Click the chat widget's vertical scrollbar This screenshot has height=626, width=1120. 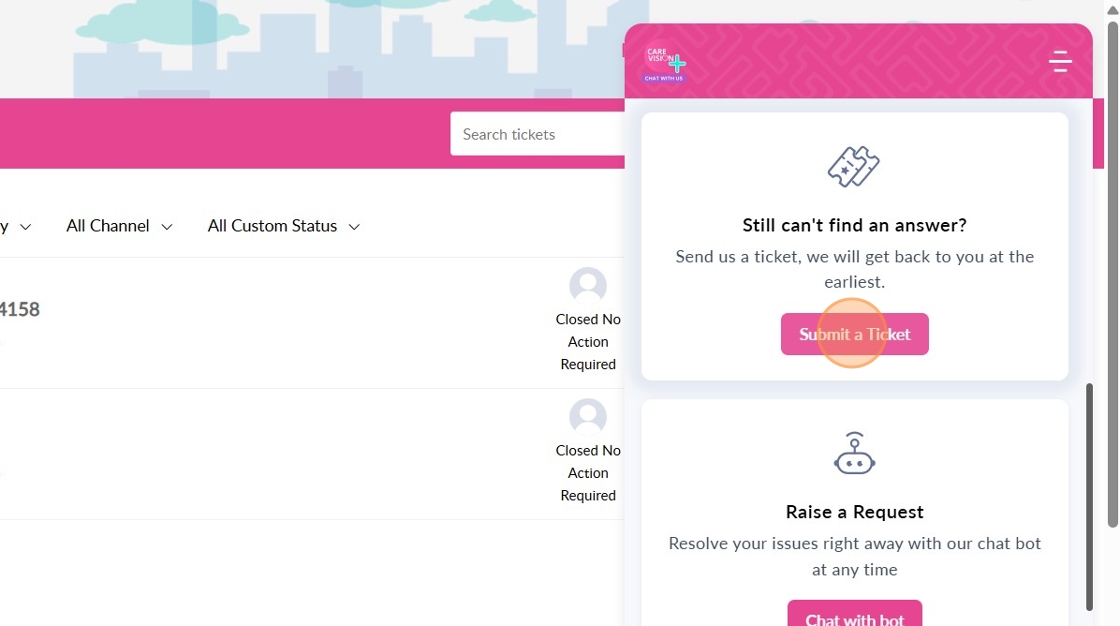[1090, 495]
